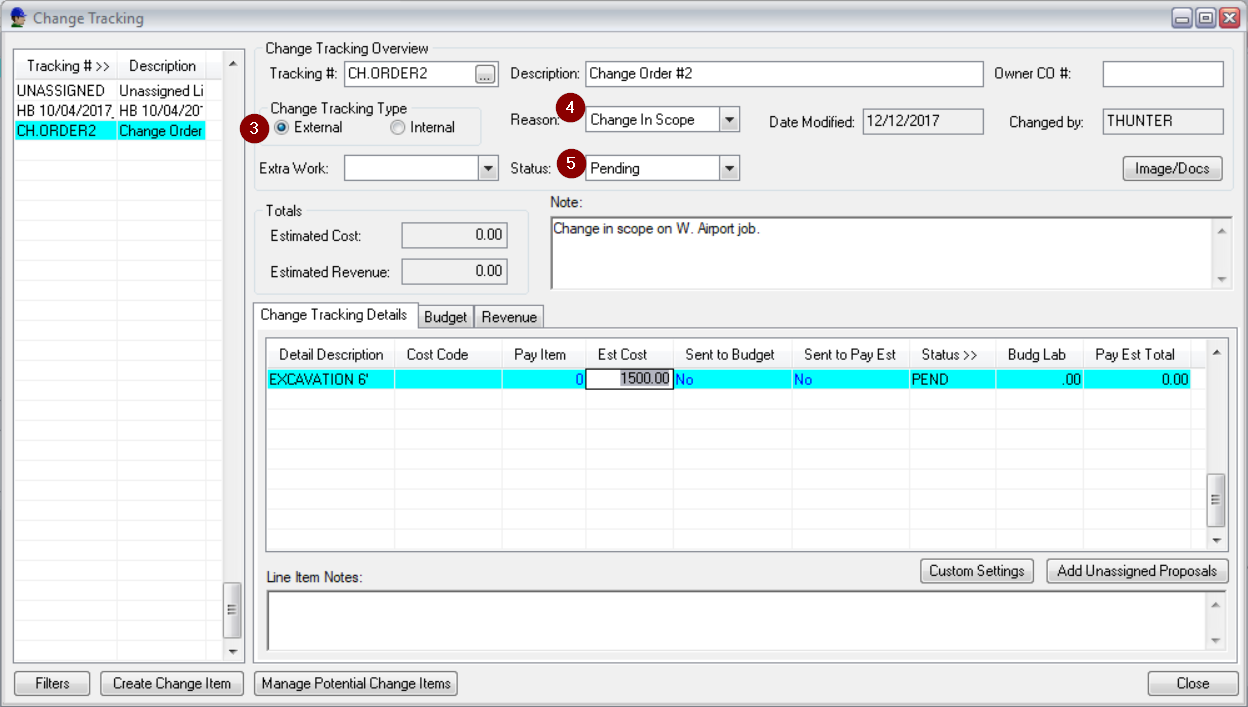Select the Change Tracking Details tab
1248x707 pixels.
click(x=335, y=314)
